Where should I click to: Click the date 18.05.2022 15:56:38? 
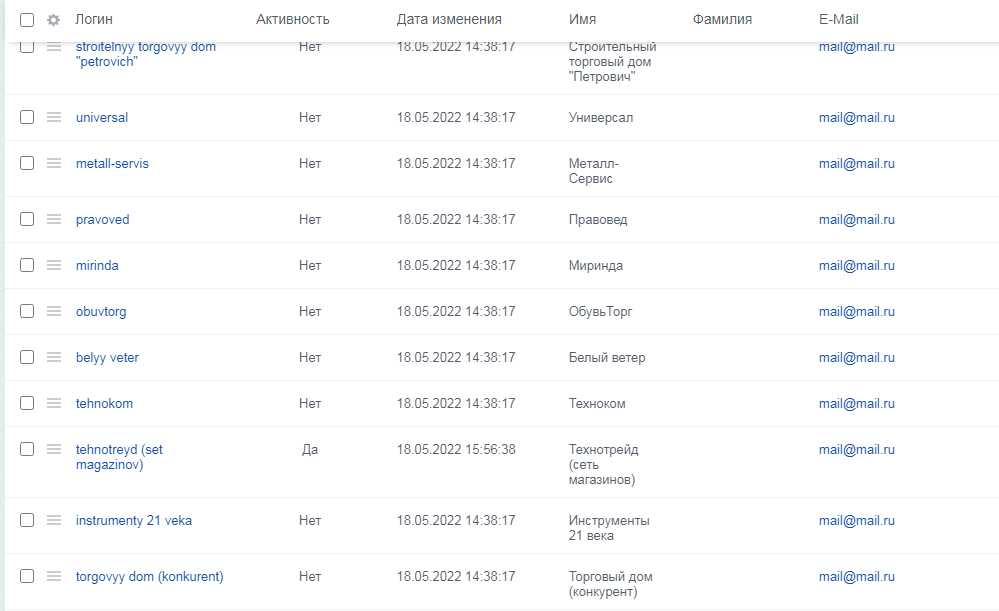(456, 449)
